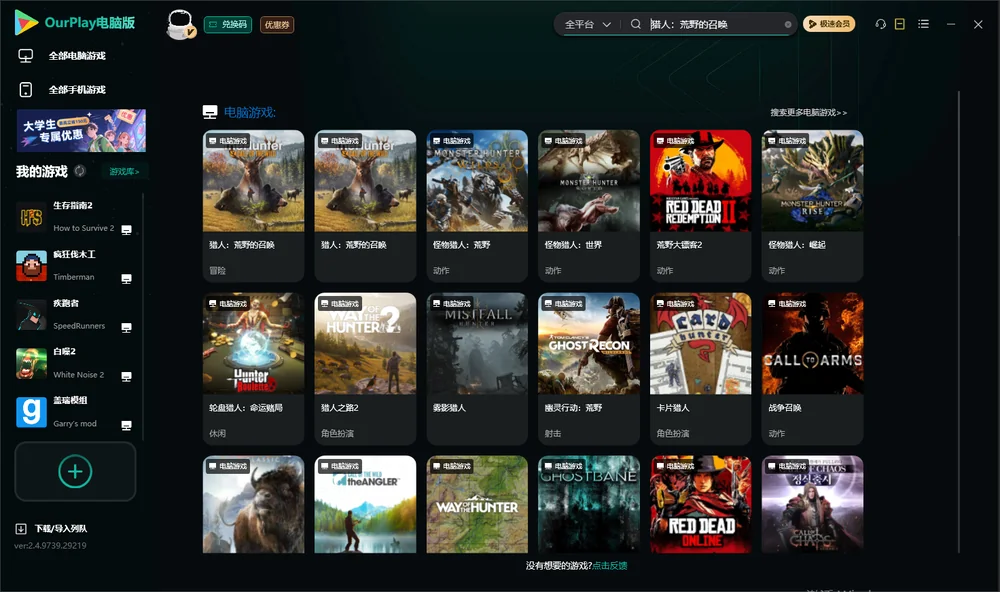Click the monitor icon beside 电脑游戏 heading

pos(210,112)
